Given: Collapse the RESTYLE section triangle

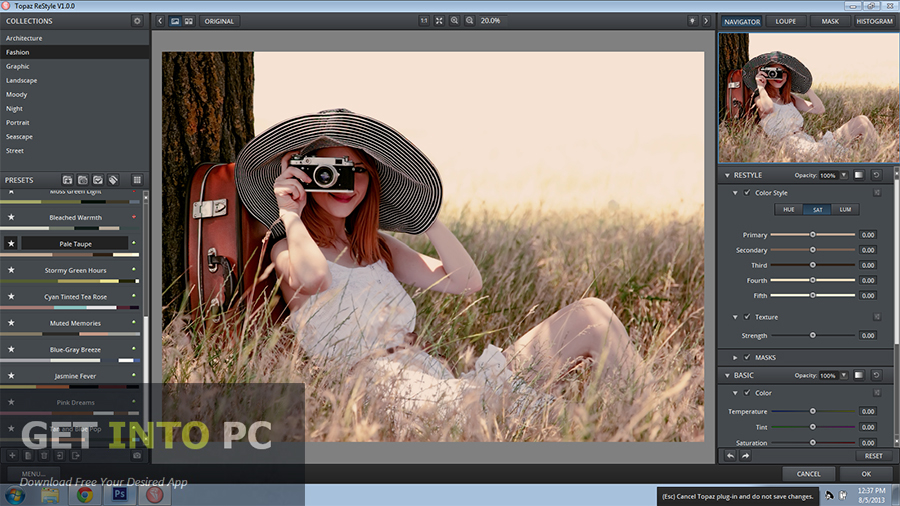Looking at the screenshot, I should pos(727,175).
